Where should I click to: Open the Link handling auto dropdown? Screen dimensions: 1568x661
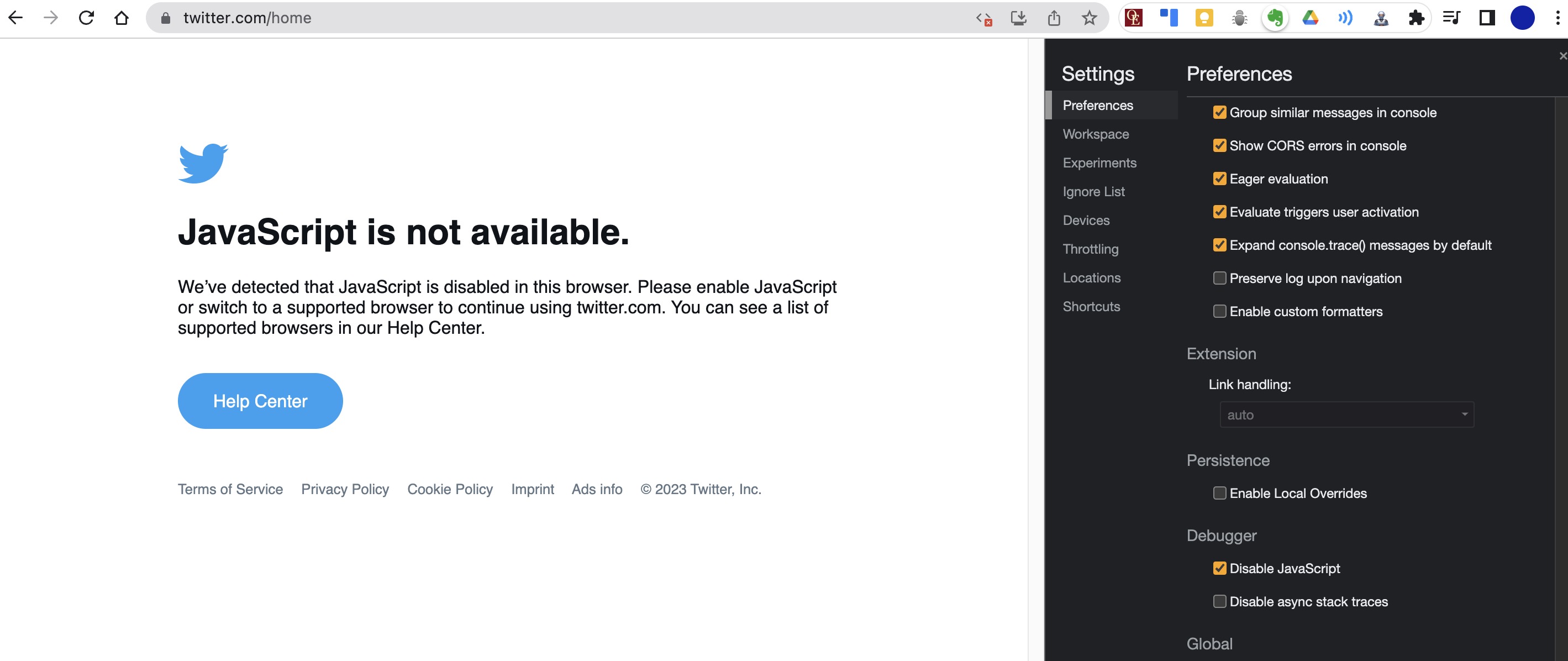click(1346, 415)
